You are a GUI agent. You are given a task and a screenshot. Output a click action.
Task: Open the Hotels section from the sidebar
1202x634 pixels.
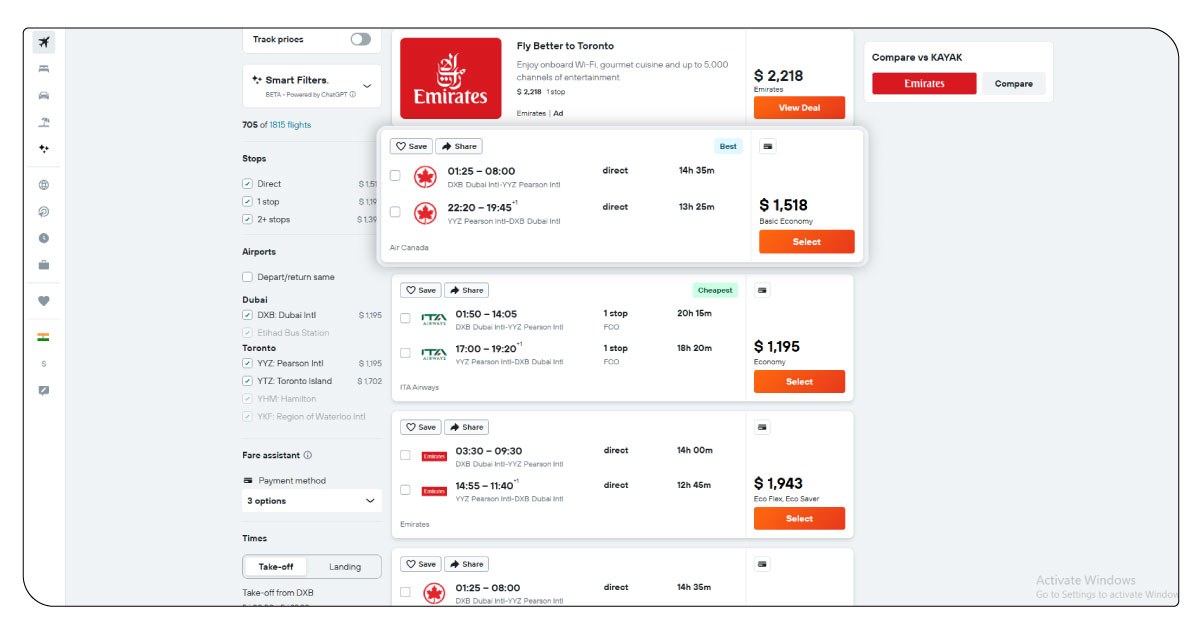(x=42, y=68)
